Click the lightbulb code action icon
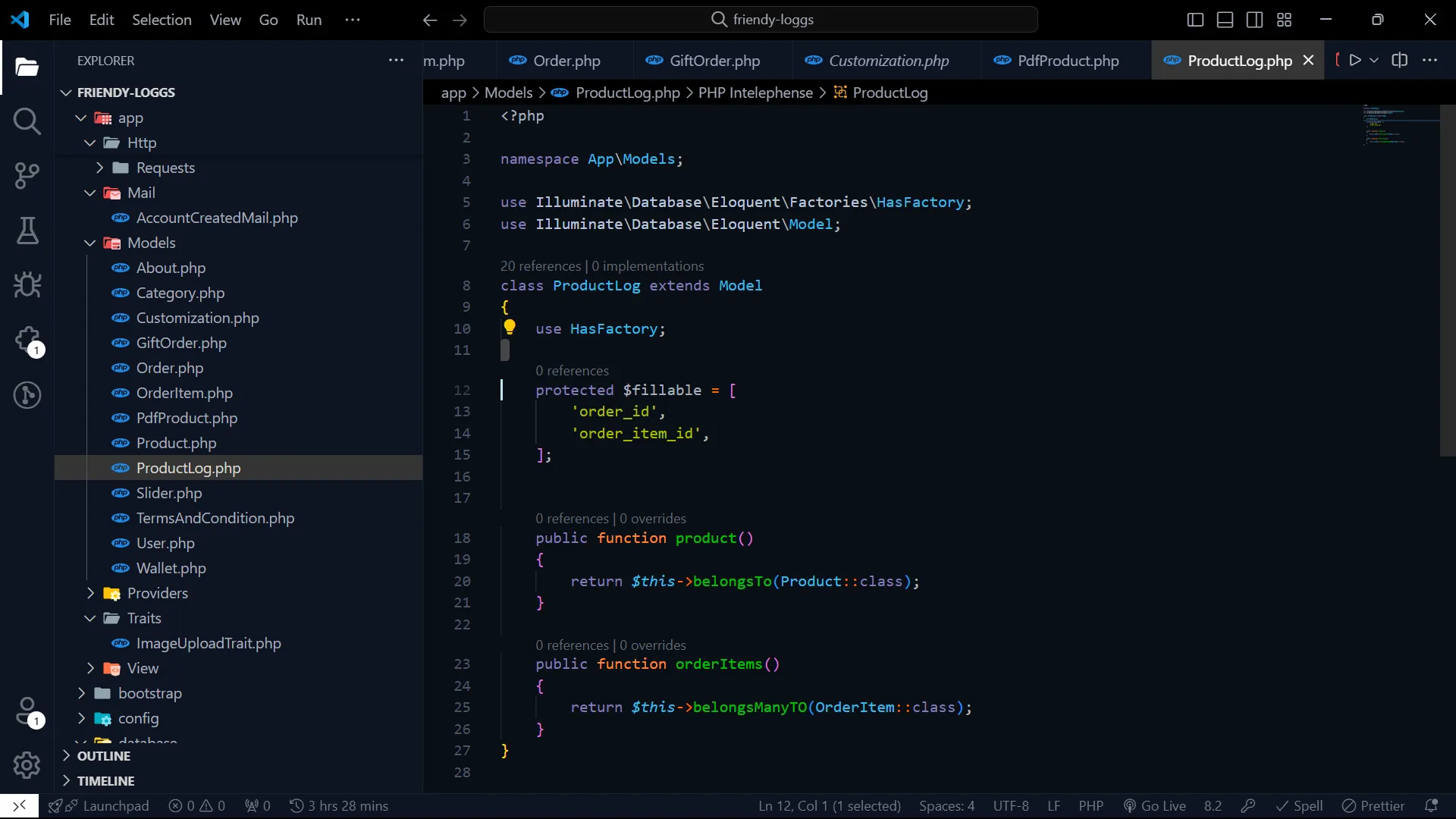This screenshot has width=1456, height=819. tap(510, 328)
